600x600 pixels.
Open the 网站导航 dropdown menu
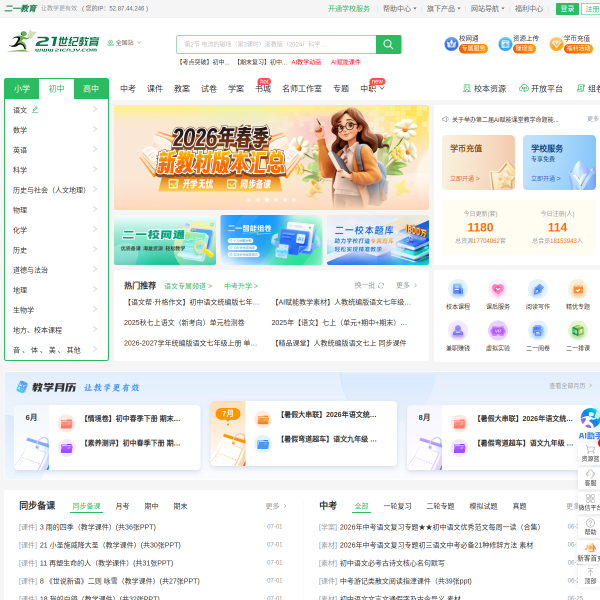[x=488, y=8]
